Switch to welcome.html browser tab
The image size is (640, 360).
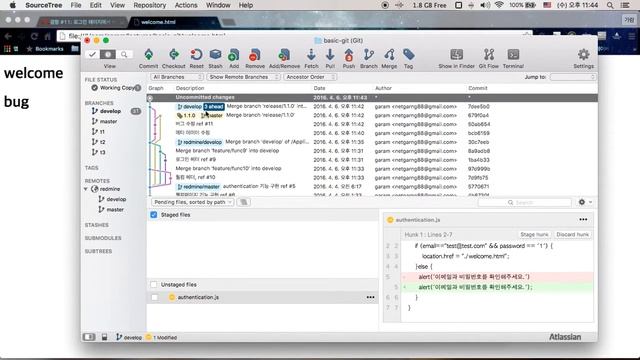[x=173, y=22]
